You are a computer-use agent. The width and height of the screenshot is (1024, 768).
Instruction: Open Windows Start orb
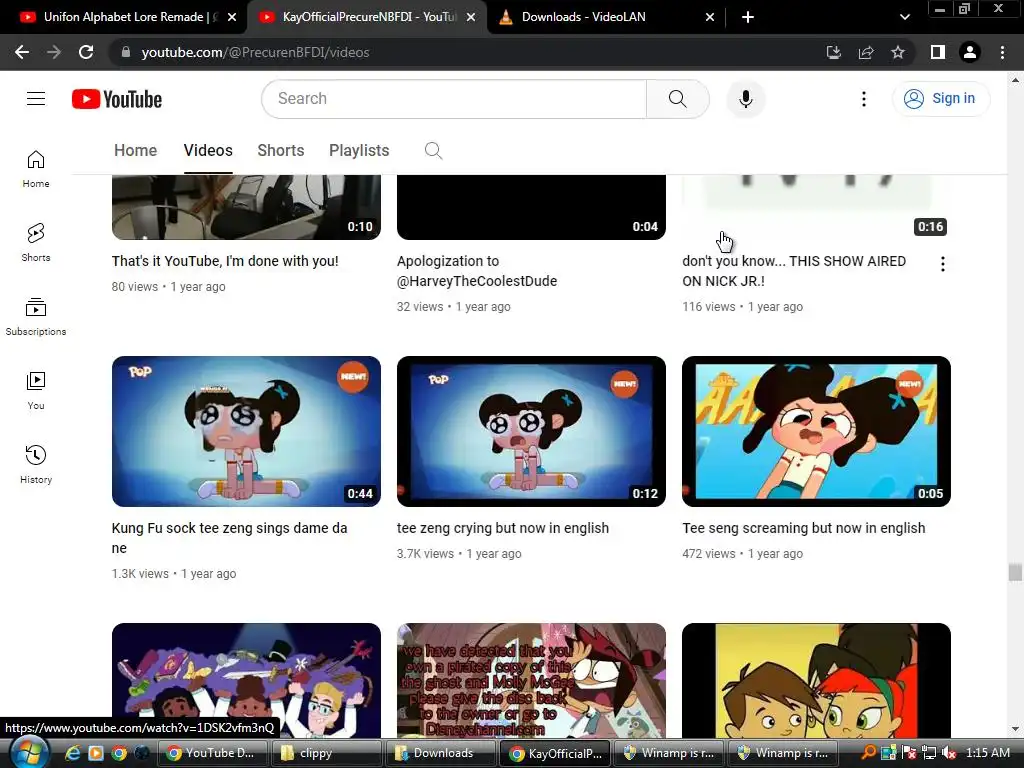[x=28, y=753]
